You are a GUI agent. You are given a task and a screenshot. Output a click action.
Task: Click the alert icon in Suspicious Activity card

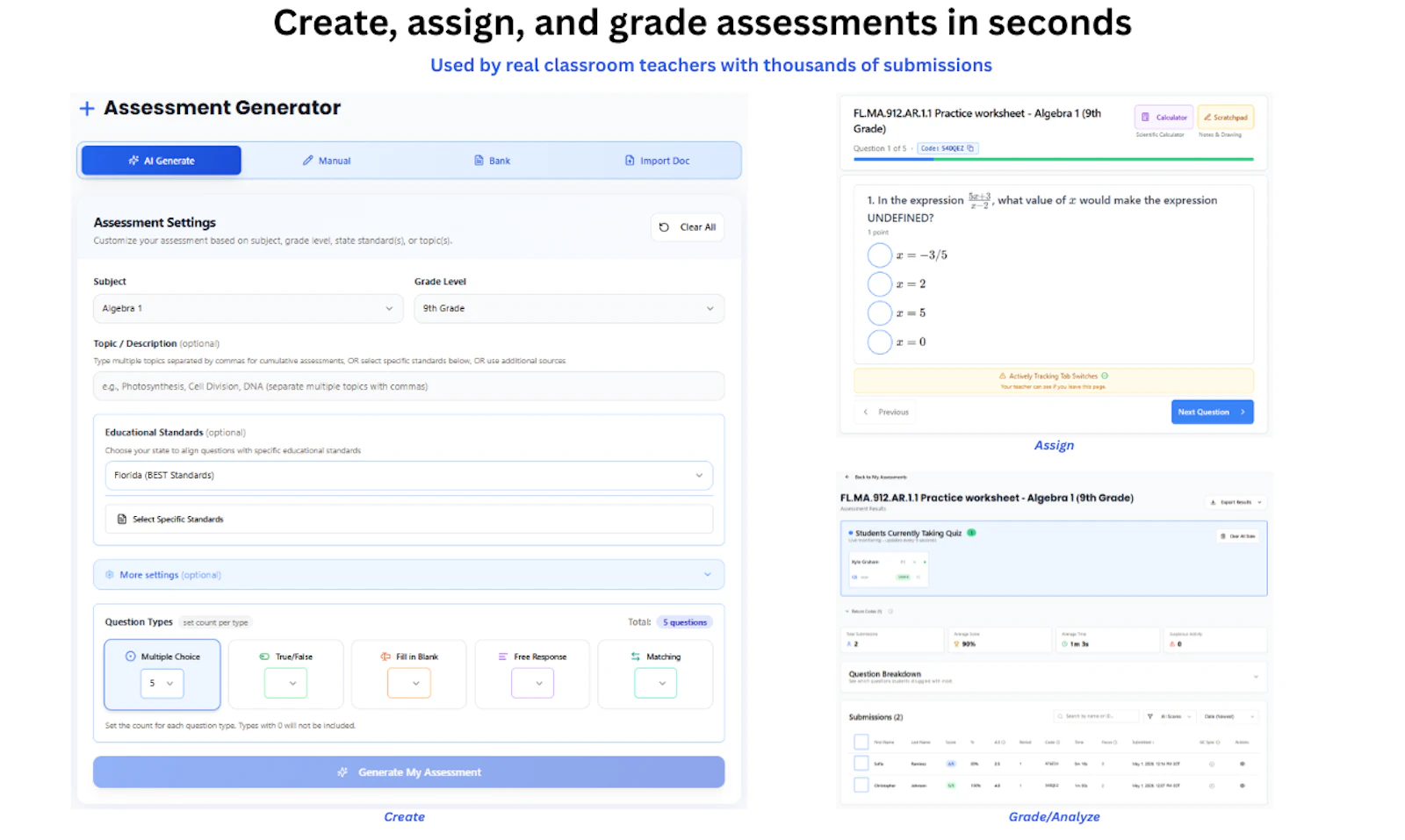click(1171, 644)
